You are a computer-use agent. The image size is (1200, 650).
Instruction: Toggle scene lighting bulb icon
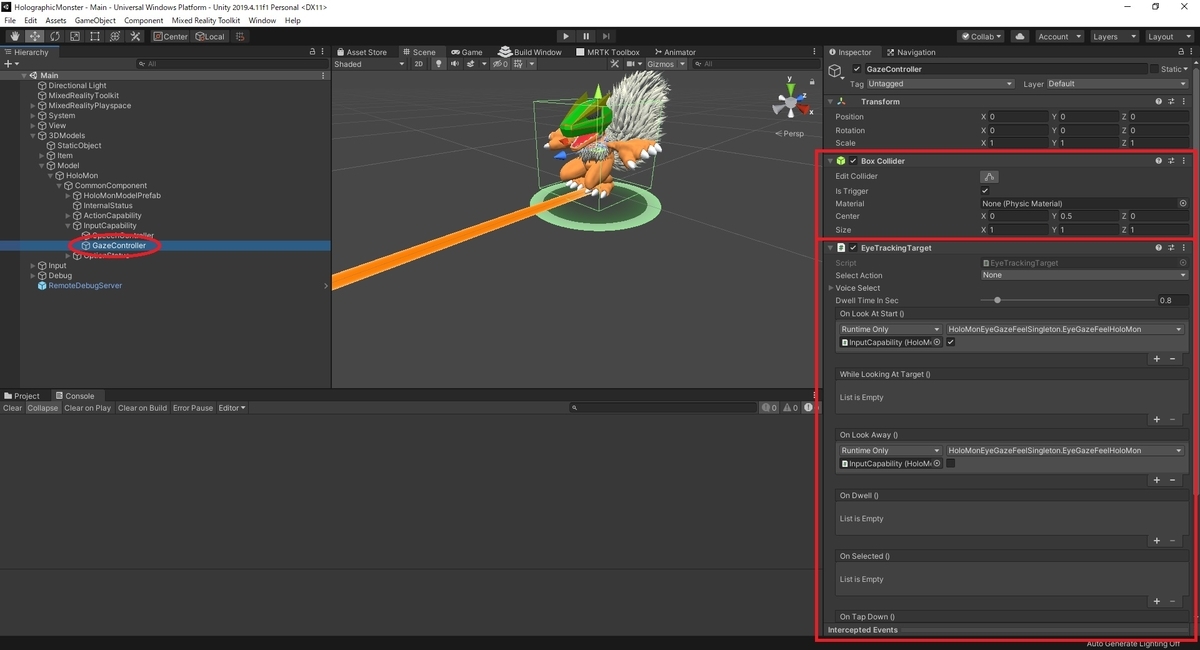(x=439, y=64)
